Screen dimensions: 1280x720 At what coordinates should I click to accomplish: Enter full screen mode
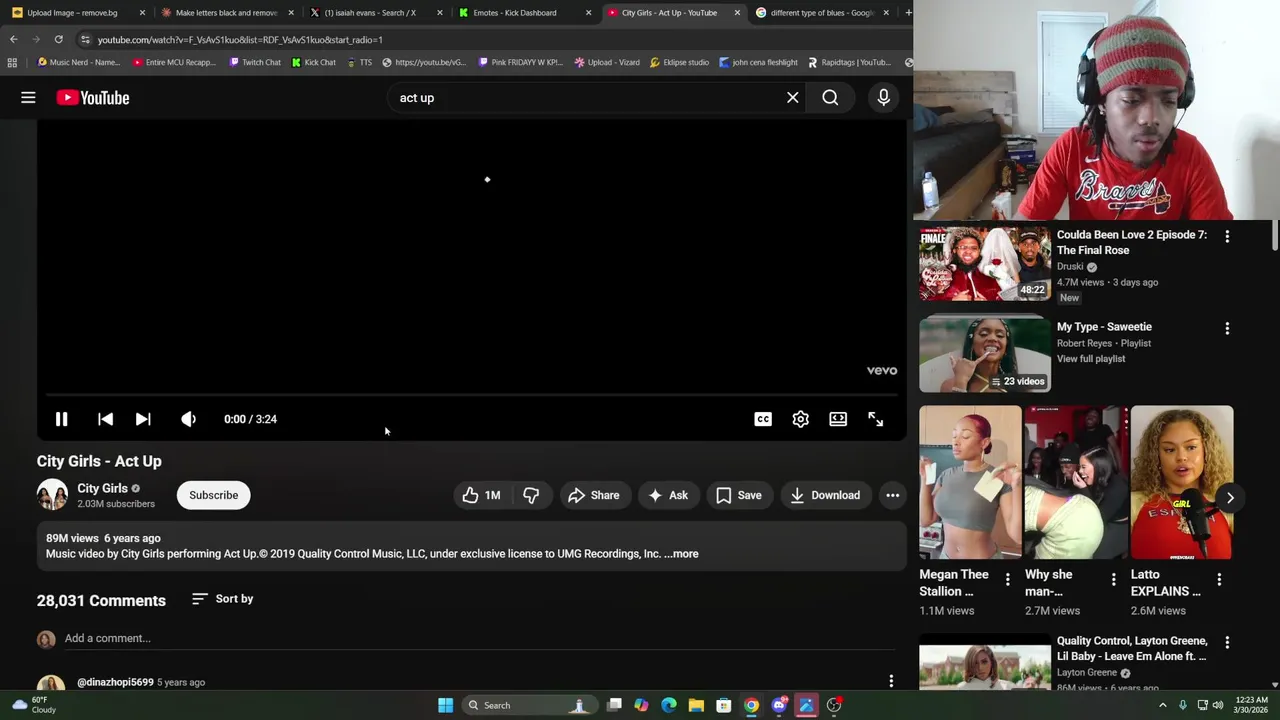(x=875, y=419)
